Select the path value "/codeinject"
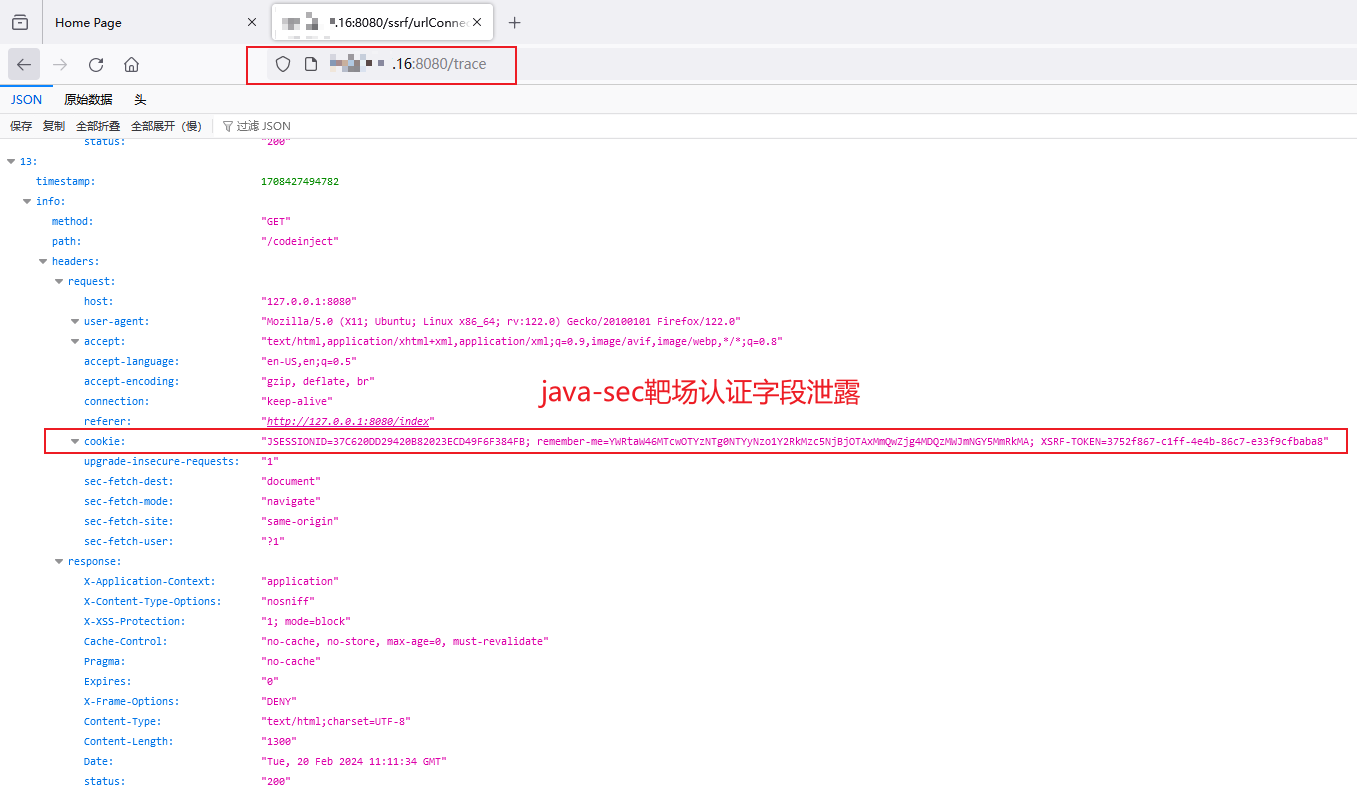This screenshot has width=1357, height=792. coord(300,241)
